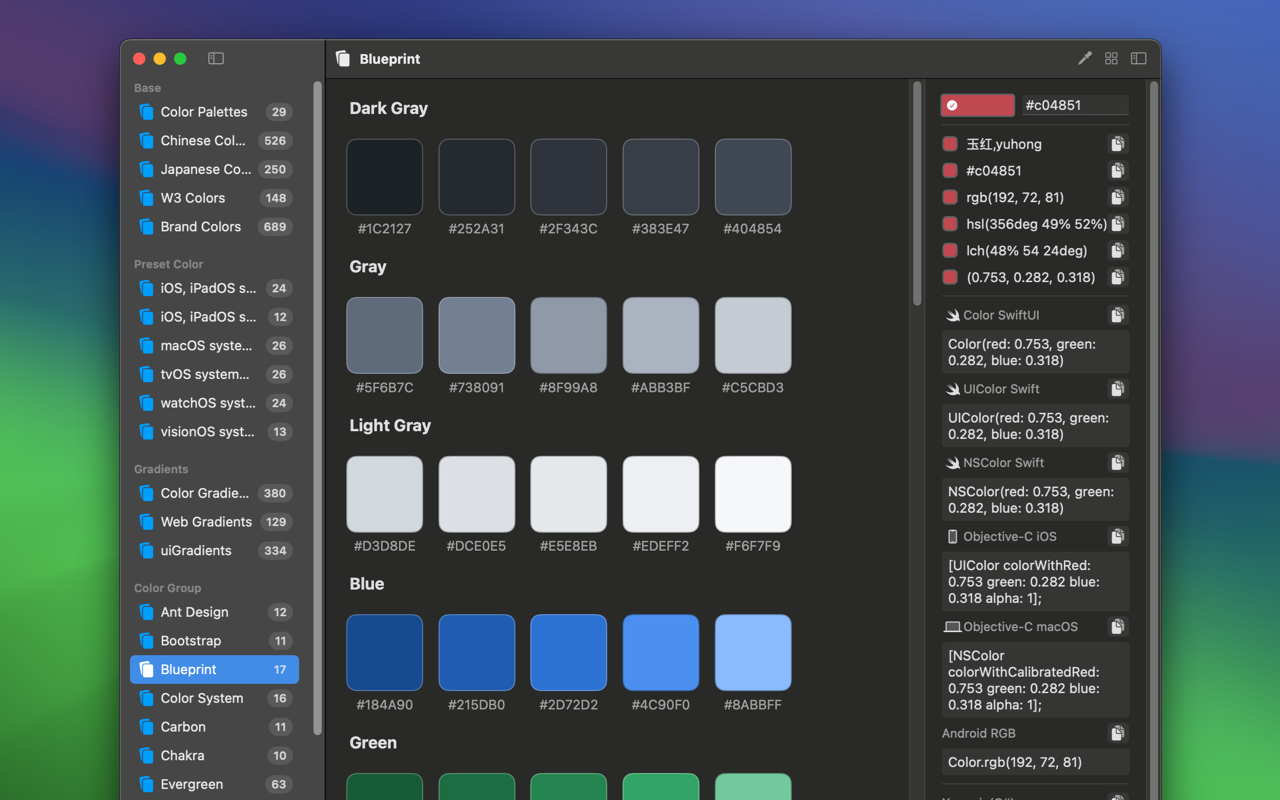Select Ant Design color group
Image resolution: width=1280 pixels, height=800 pixels.
tap(214, 612)
